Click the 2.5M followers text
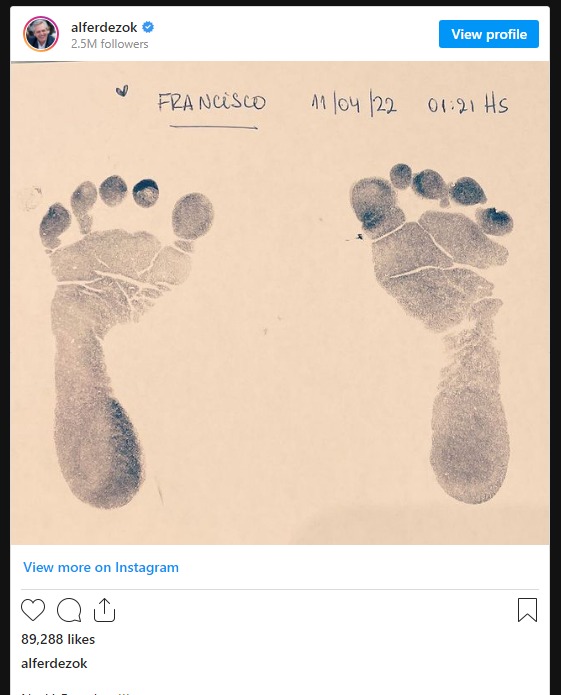This screenshot has width=561, height=695. 109,44
